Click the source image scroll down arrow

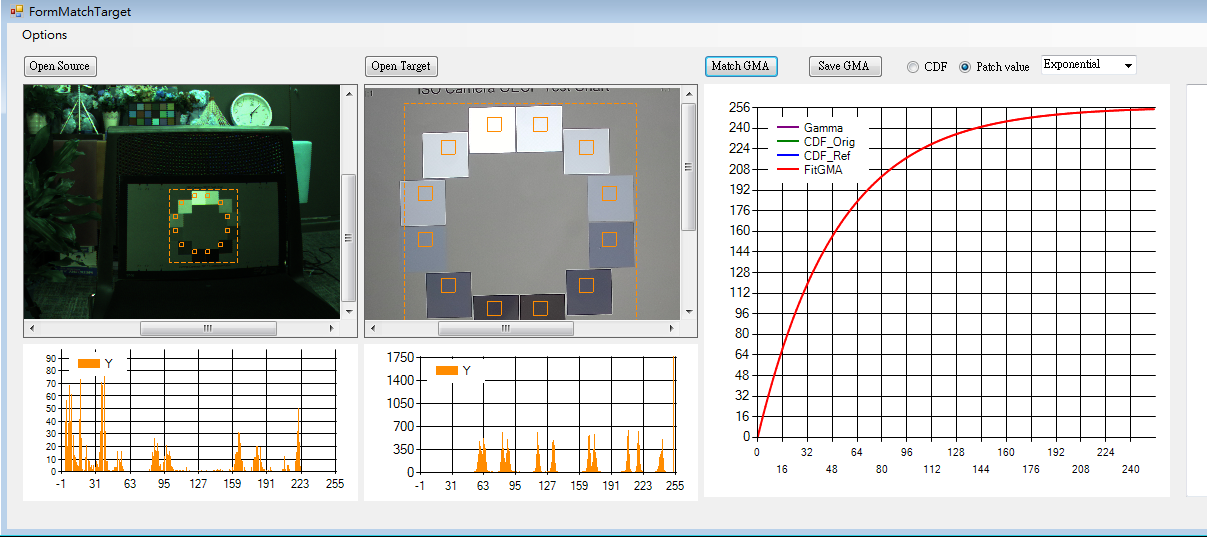tap(349, 311)
